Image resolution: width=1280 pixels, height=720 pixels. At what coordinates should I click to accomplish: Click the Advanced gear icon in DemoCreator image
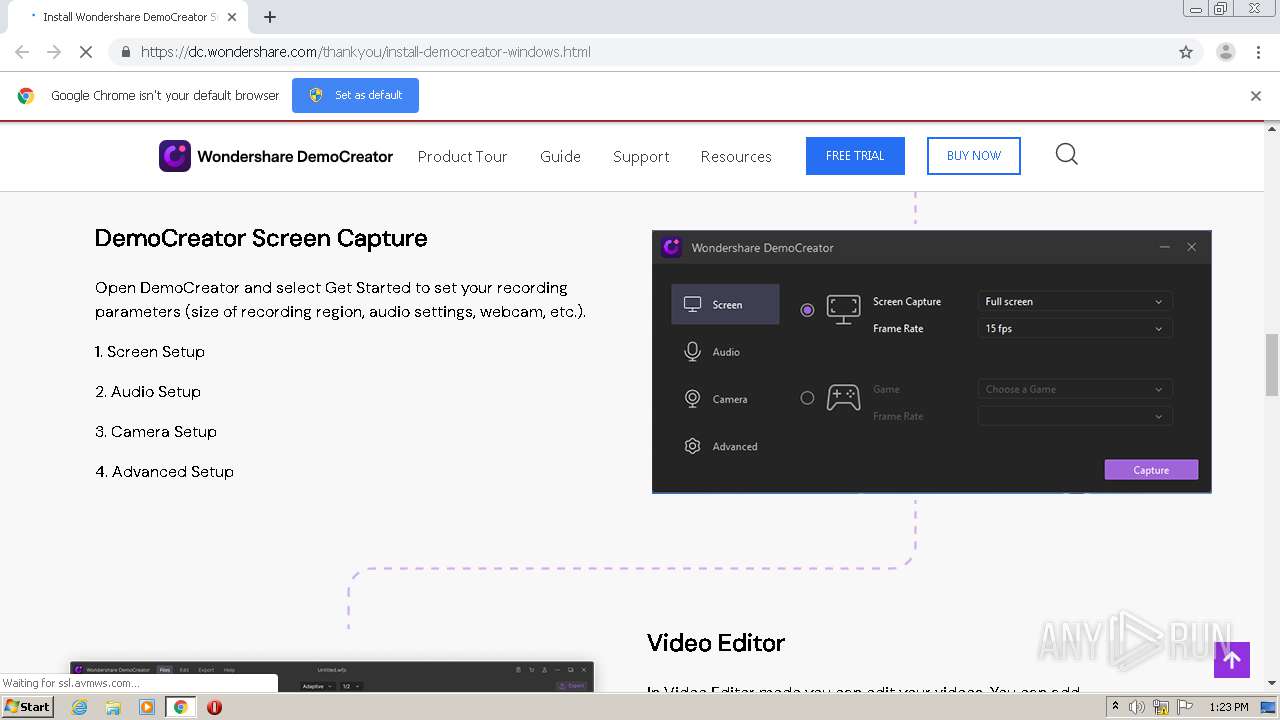point(692,446)
